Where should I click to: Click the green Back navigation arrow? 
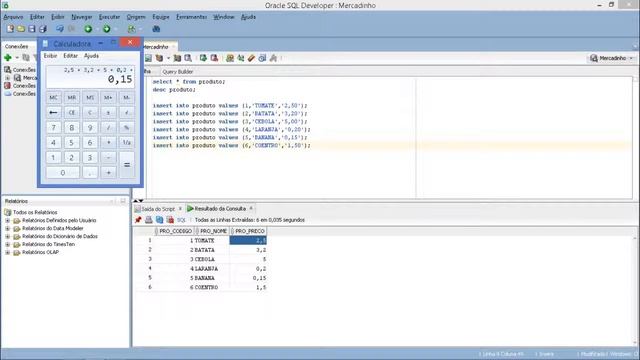point(88,29)
